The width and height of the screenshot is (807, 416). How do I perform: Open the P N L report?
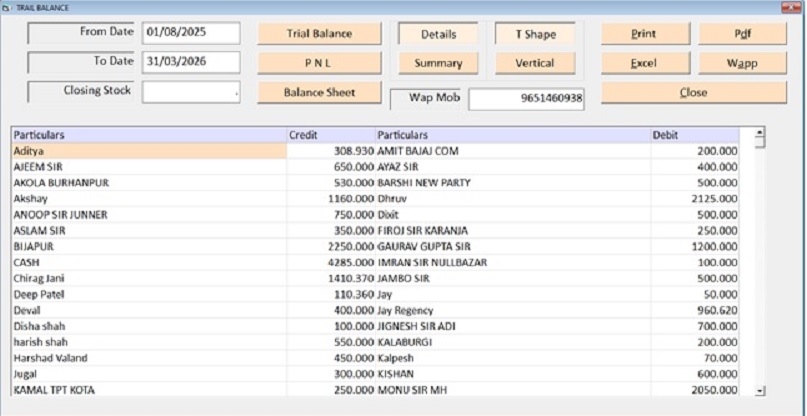pos(319,63)
